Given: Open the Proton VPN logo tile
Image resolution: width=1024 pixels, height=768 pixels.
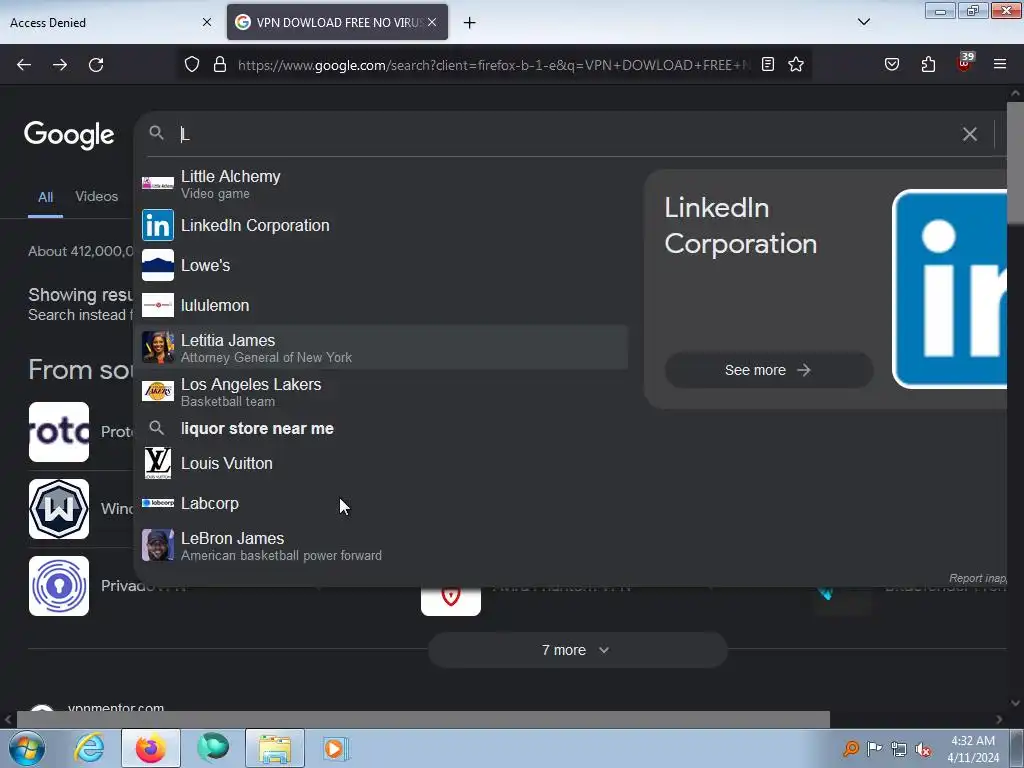Looking at the screenshot, I should coord(59,432).
